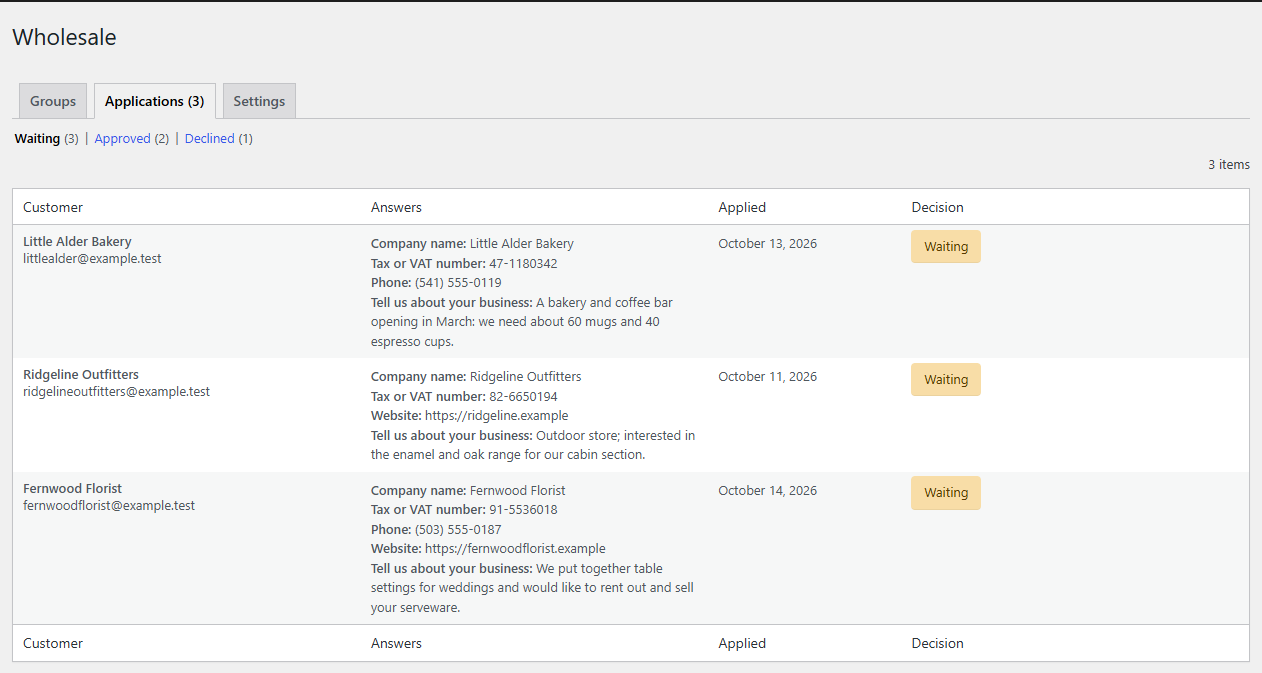Open the Applications (3) tab
Image resolution: width=1262 pixels, height=673 pixels.
(x=154, y=101)
